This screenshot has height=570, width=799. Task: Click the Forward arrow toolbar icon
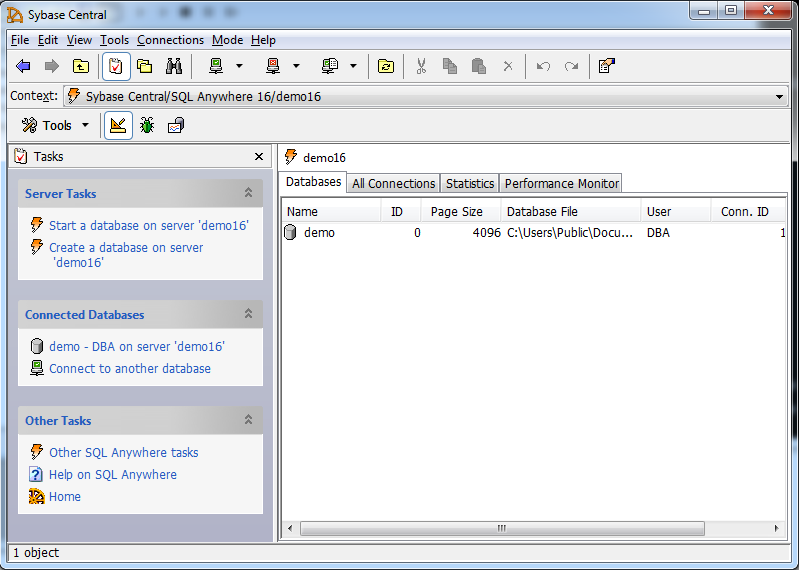52,66
